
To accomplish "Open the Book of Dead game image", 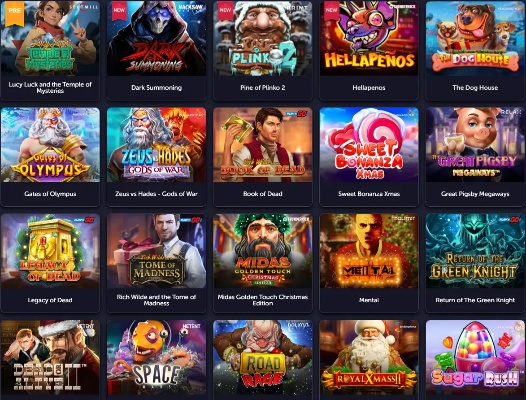I will pos(263,145).
